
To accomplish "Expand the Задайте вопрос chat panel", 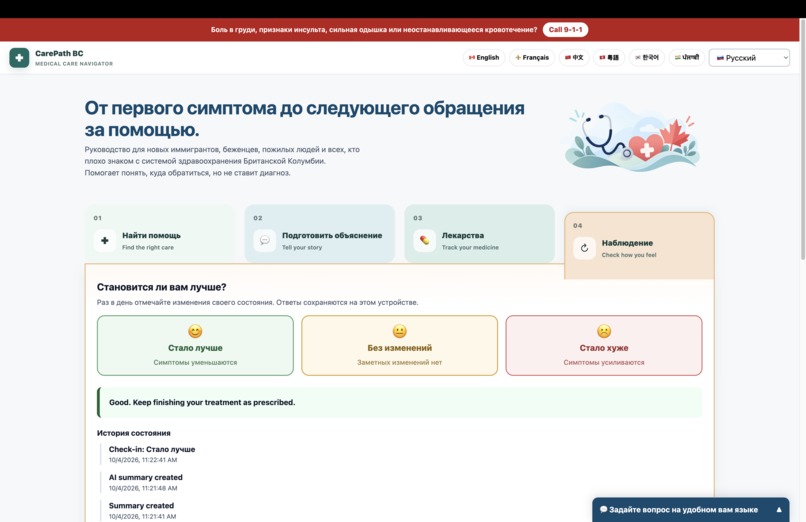I will point(690,510).
